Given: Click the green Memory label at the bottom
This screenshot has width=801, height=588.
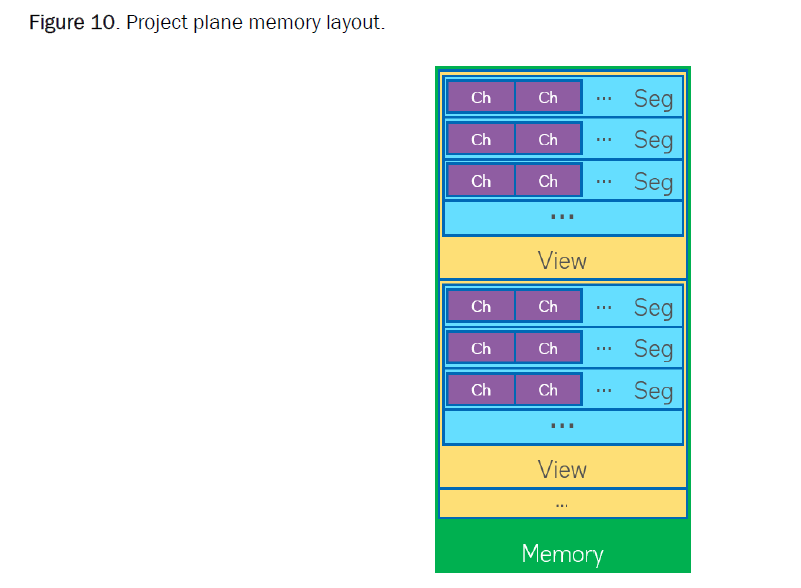Looking at the screenshot, I should coord(562,553).
